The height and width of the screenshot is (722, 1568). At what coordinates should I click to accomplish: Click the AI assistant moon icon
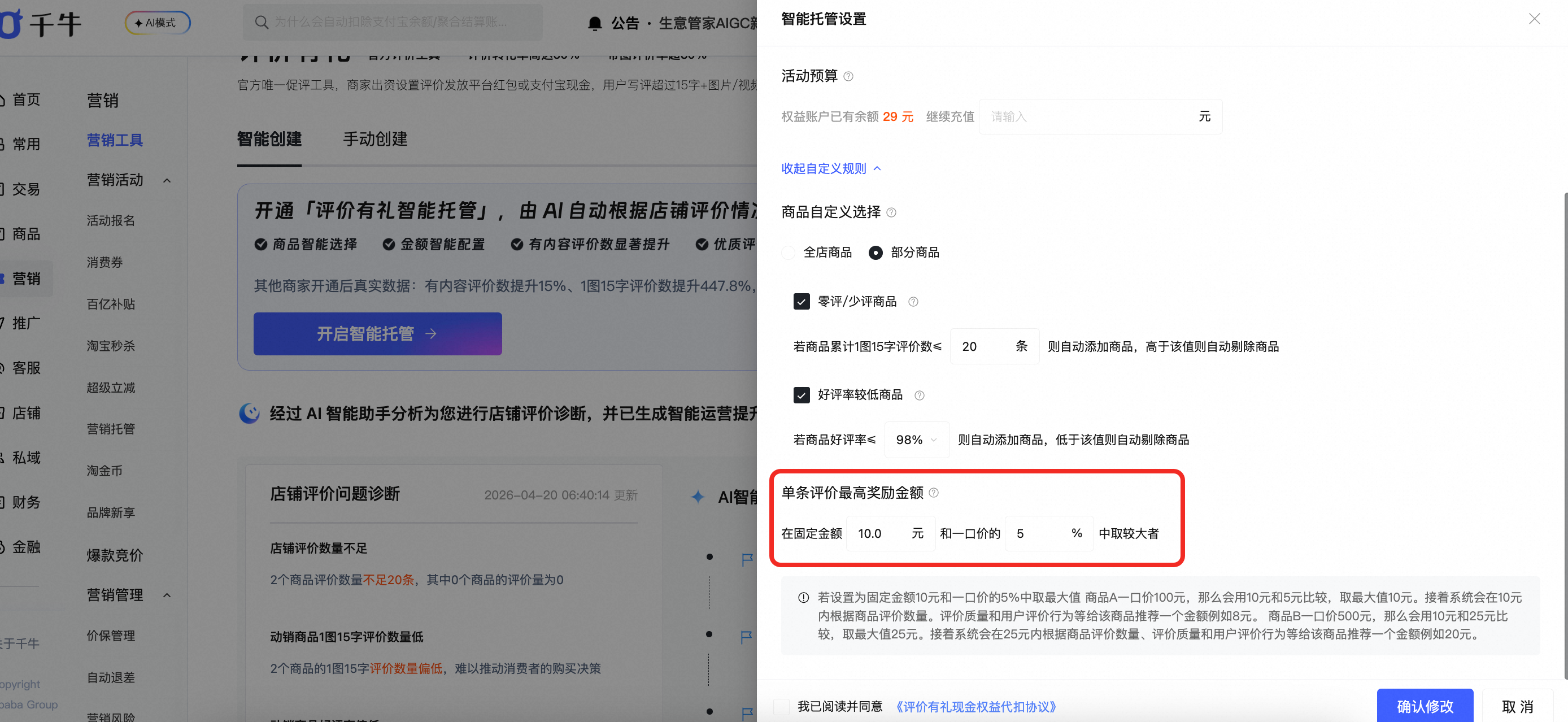(x=249, y=414)
